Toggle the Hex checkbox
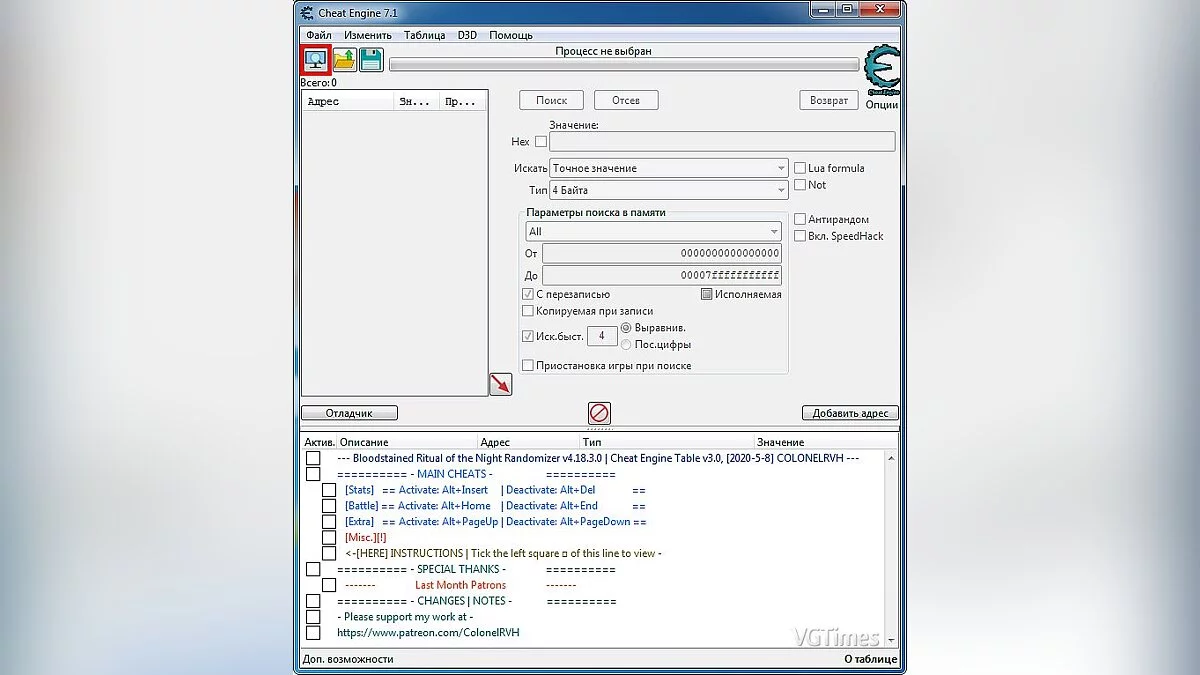This screenshot has width=1200, height=675. [541, 142]
